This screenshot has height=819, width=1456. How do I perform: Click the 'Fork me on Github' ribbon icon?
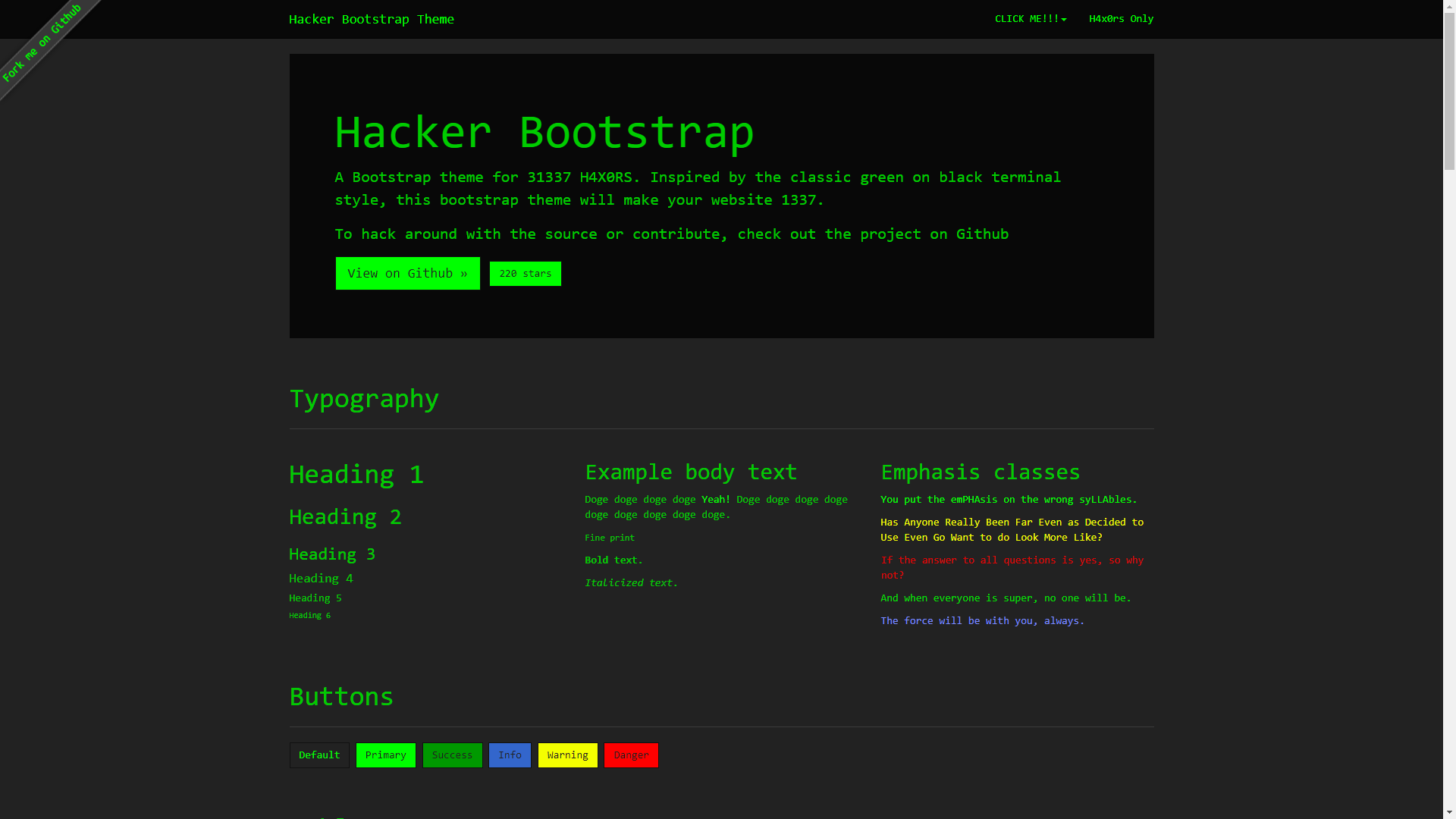[45, 45]
